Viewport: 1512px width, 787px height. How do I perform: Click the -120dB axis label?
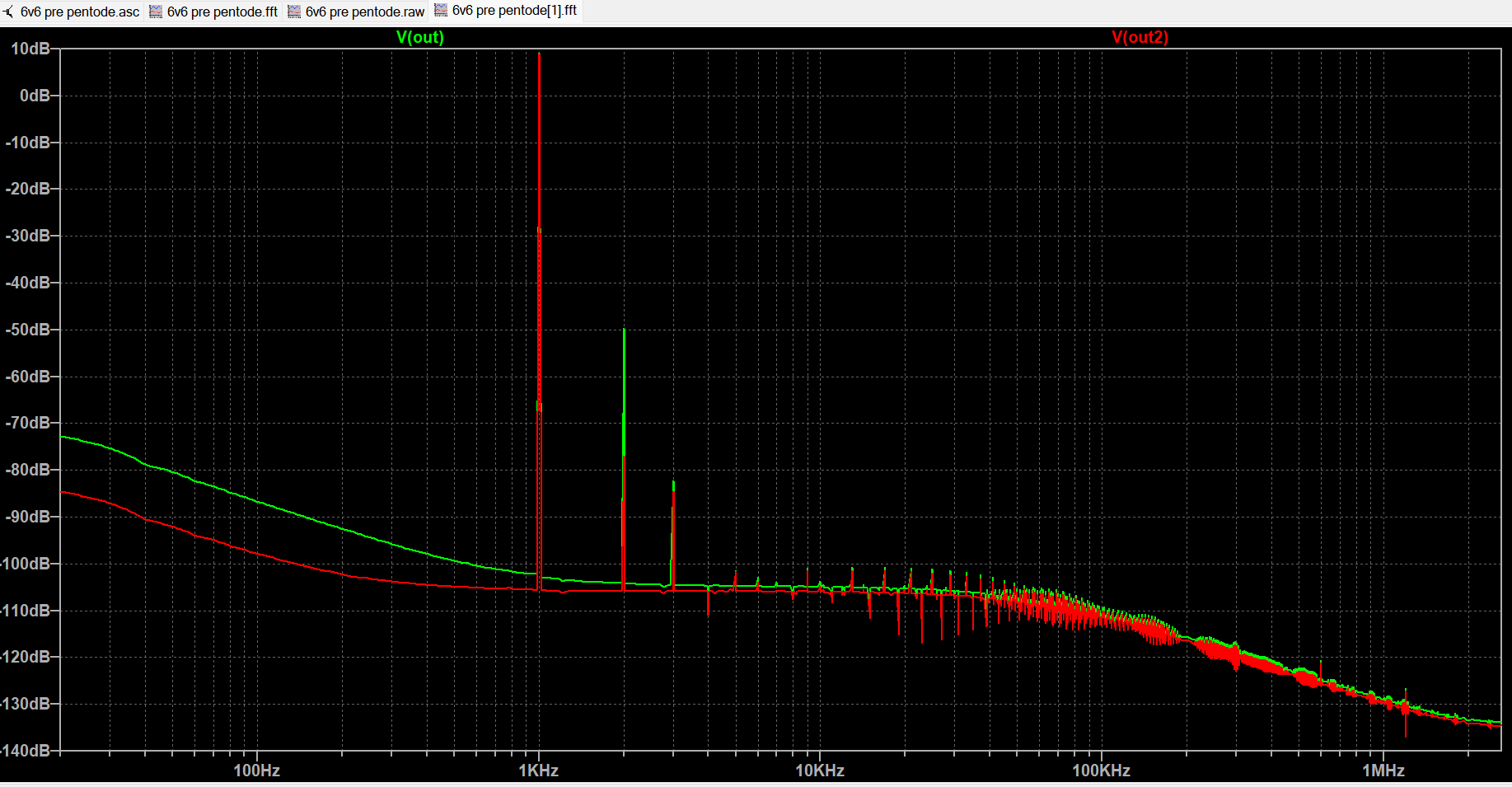(x=26, y=657)
